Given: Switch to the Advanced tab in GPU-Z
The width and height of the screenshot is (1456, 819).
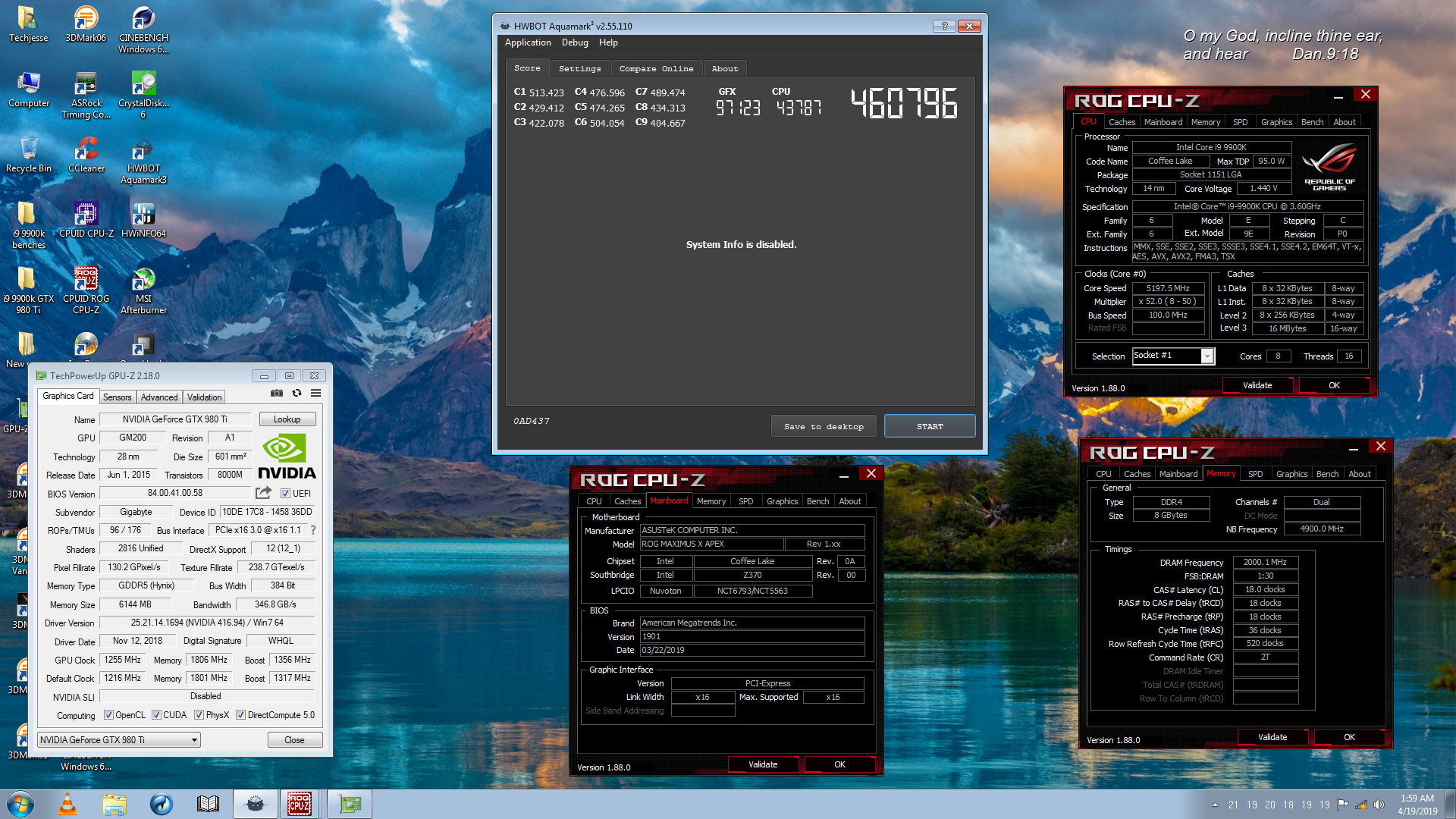Looking at the screenshot, I should click(x=159, y=397).
